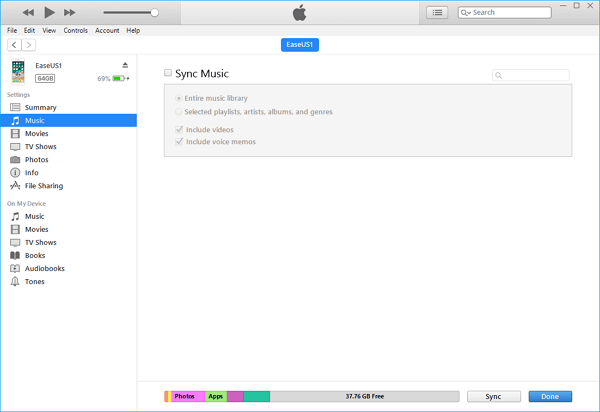Open the list view button
This screenshot has height=412, width=600.
[437, 12]
